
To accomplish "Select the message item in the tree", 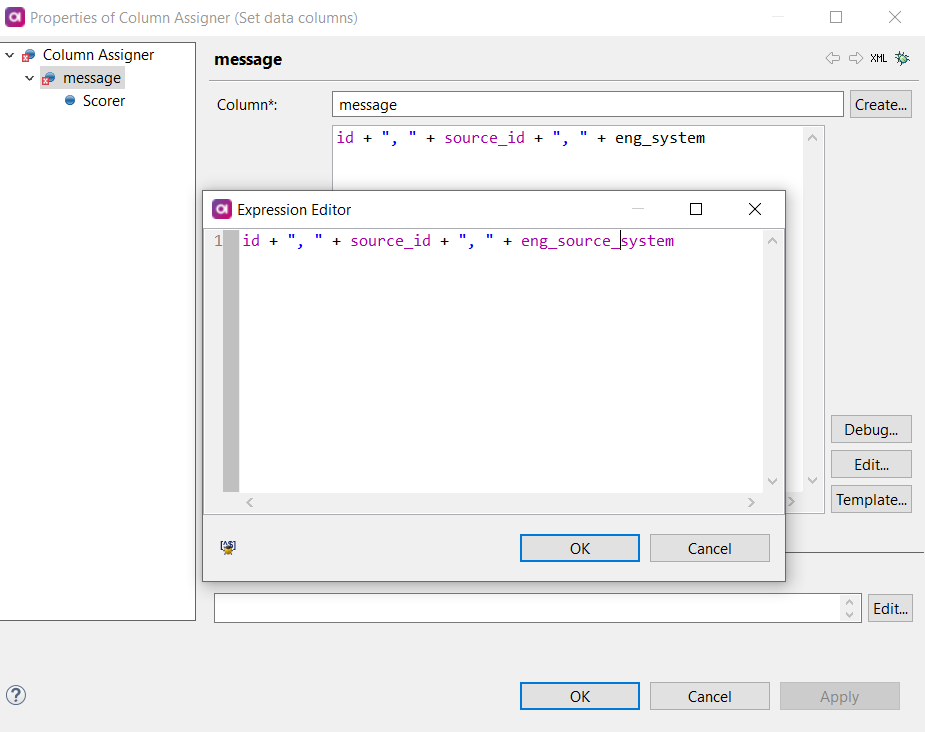I will [x=91, y=78].
